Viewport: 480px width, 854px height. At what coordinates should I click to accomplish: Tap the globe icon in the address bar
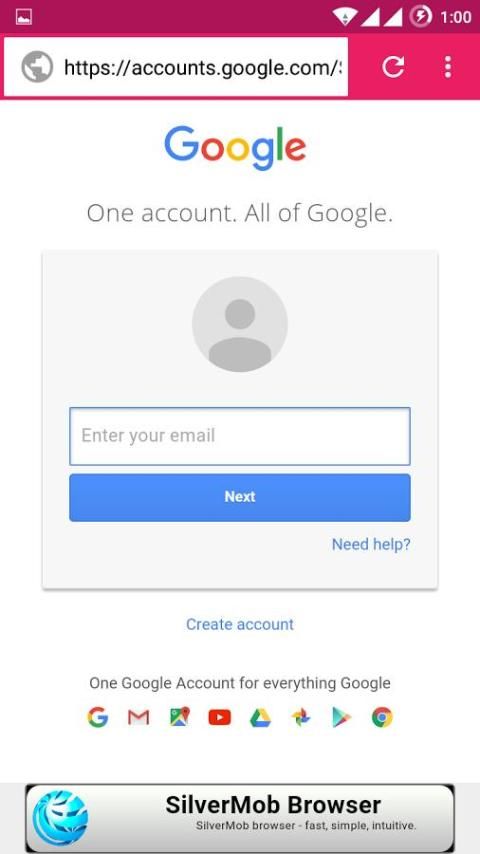37,67
